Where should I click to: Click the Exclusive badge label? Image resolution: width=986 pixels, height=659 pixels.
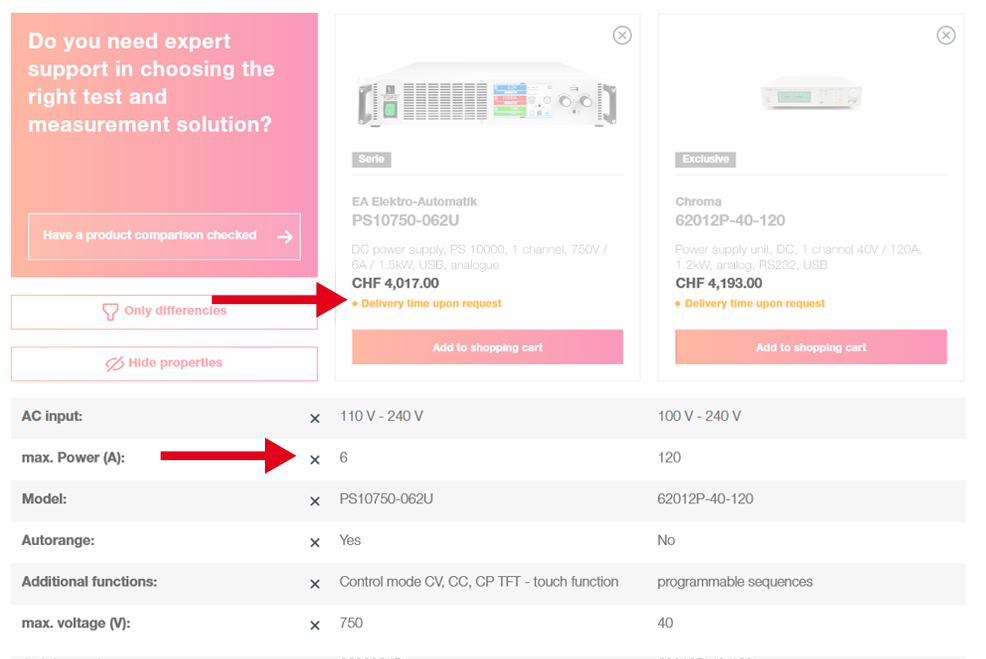coord(706,159)
